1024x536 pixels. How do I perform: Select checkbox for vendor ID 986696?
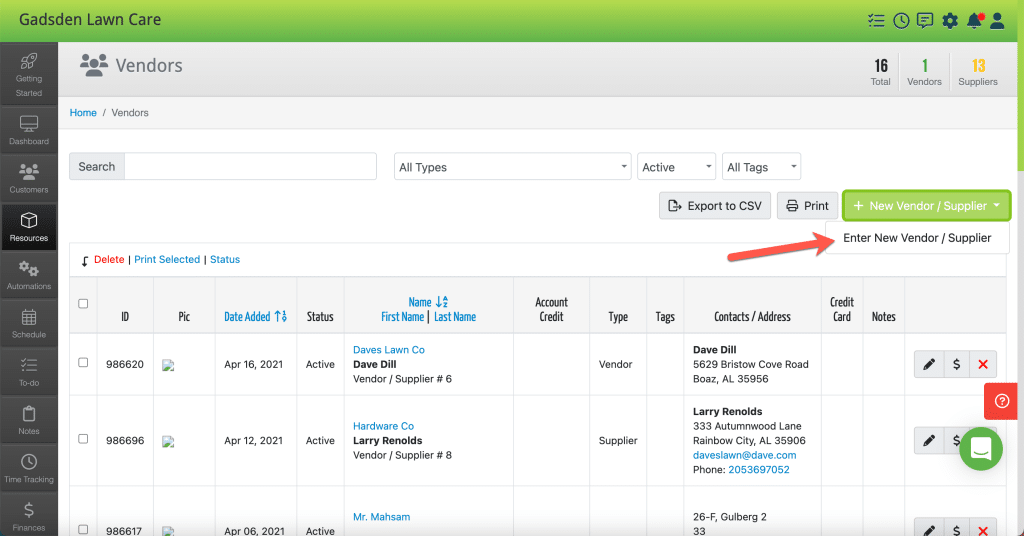pyautogui.click(x=83, y=439)
